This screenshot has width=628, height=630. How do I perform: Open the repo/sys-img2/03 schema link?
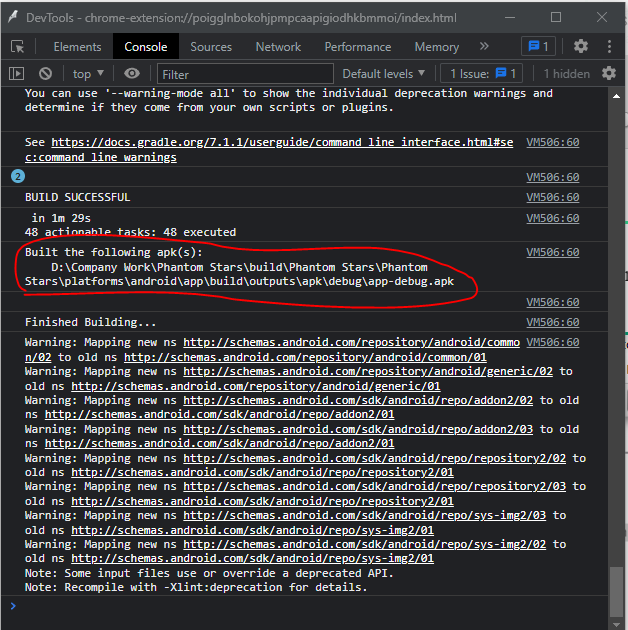364,515
